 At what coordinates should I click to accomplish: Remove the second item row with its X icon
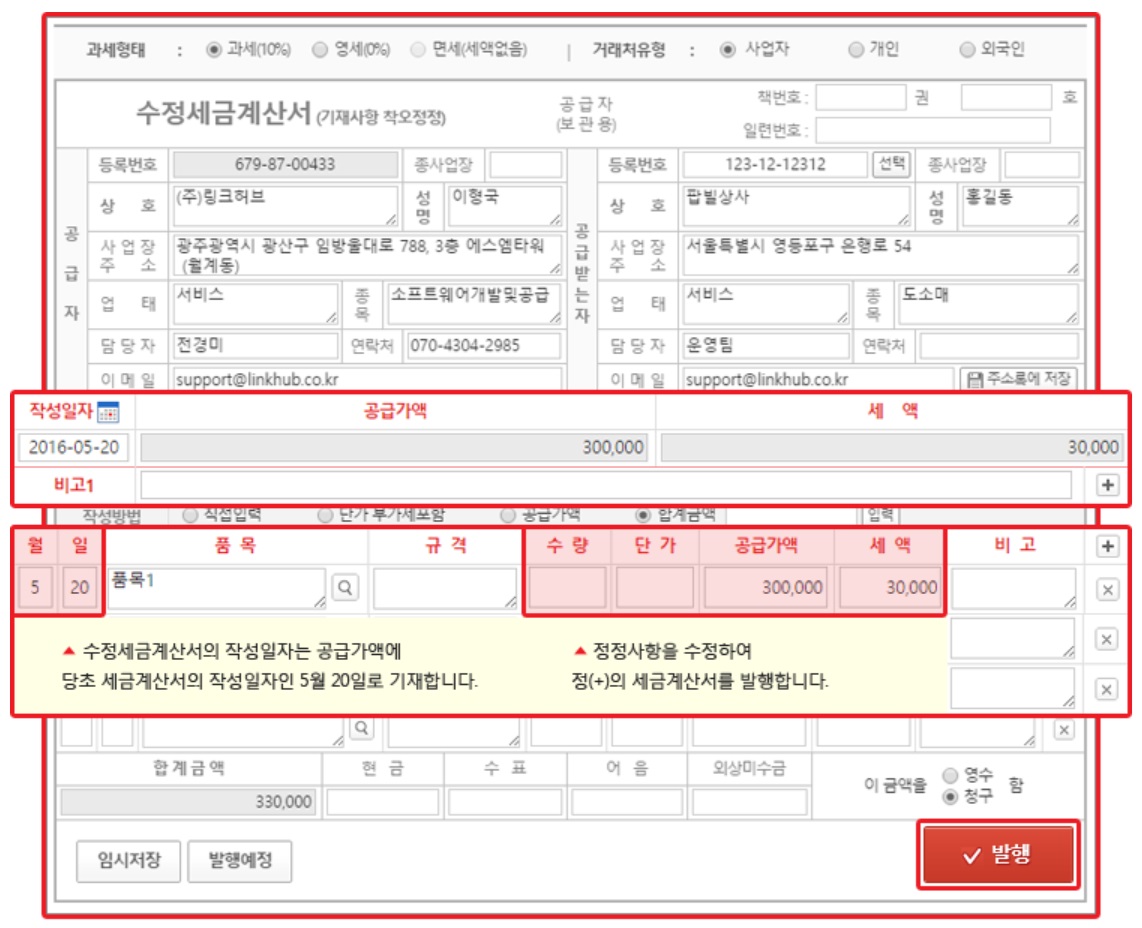(1106, 640)
